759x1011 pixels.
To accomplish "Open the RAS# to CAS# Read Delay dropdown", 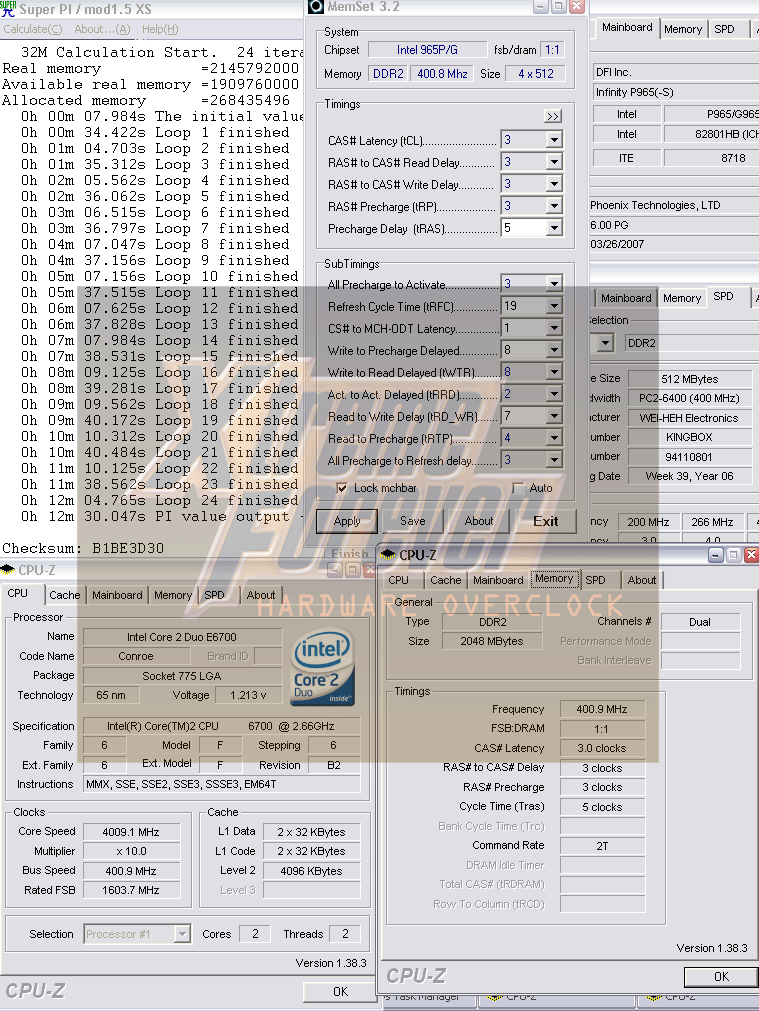I will (x=554, y=162).
